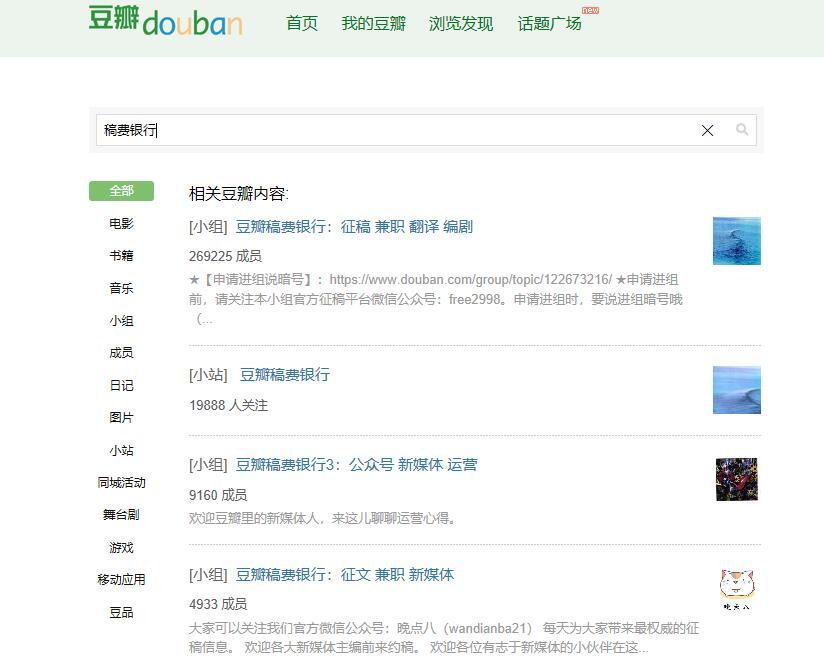Clear the search box with the X icon
The height and width of the screenshot is (659, 824).
point(707,130)
